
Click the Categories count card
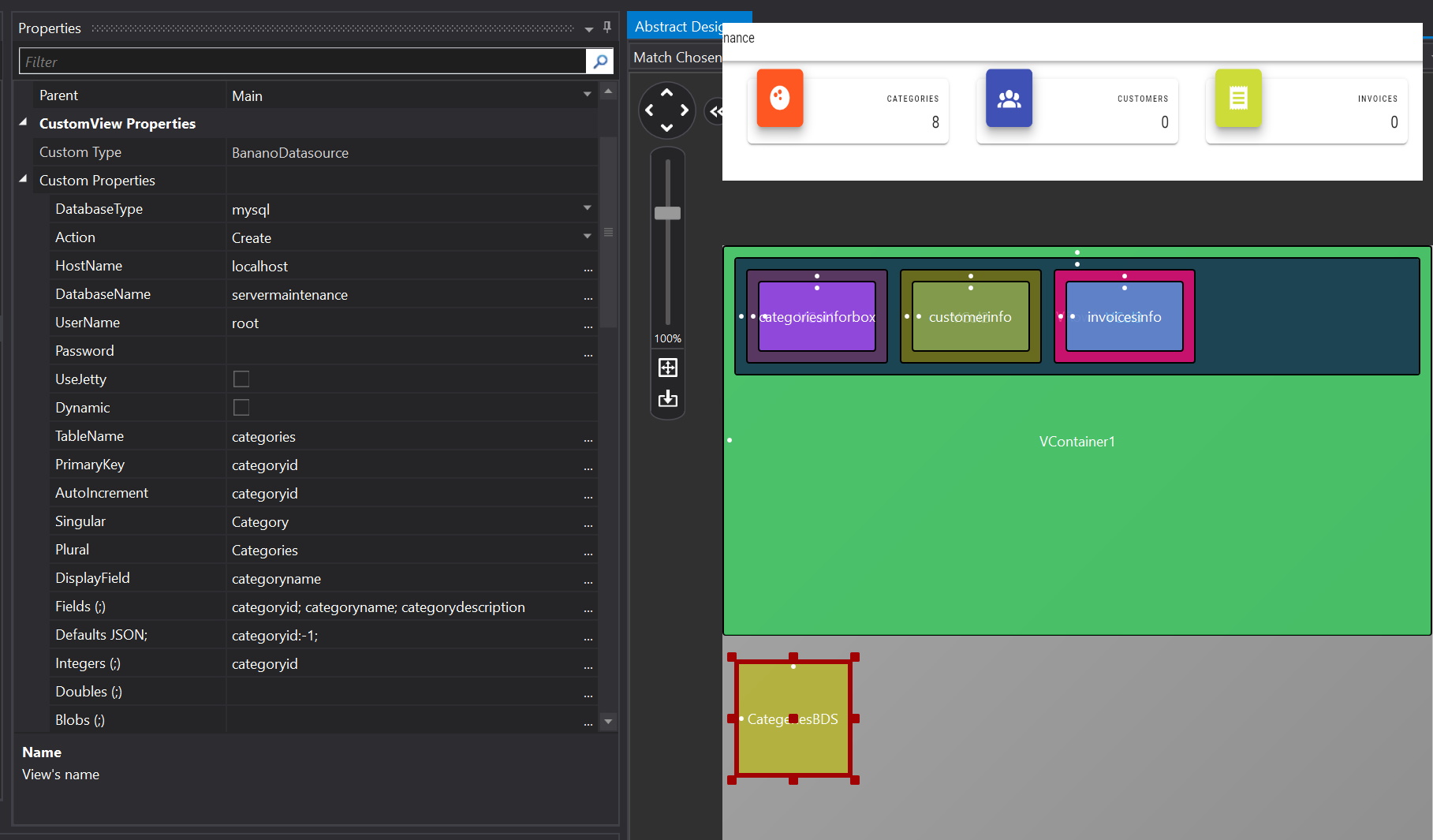pos(848,110)
